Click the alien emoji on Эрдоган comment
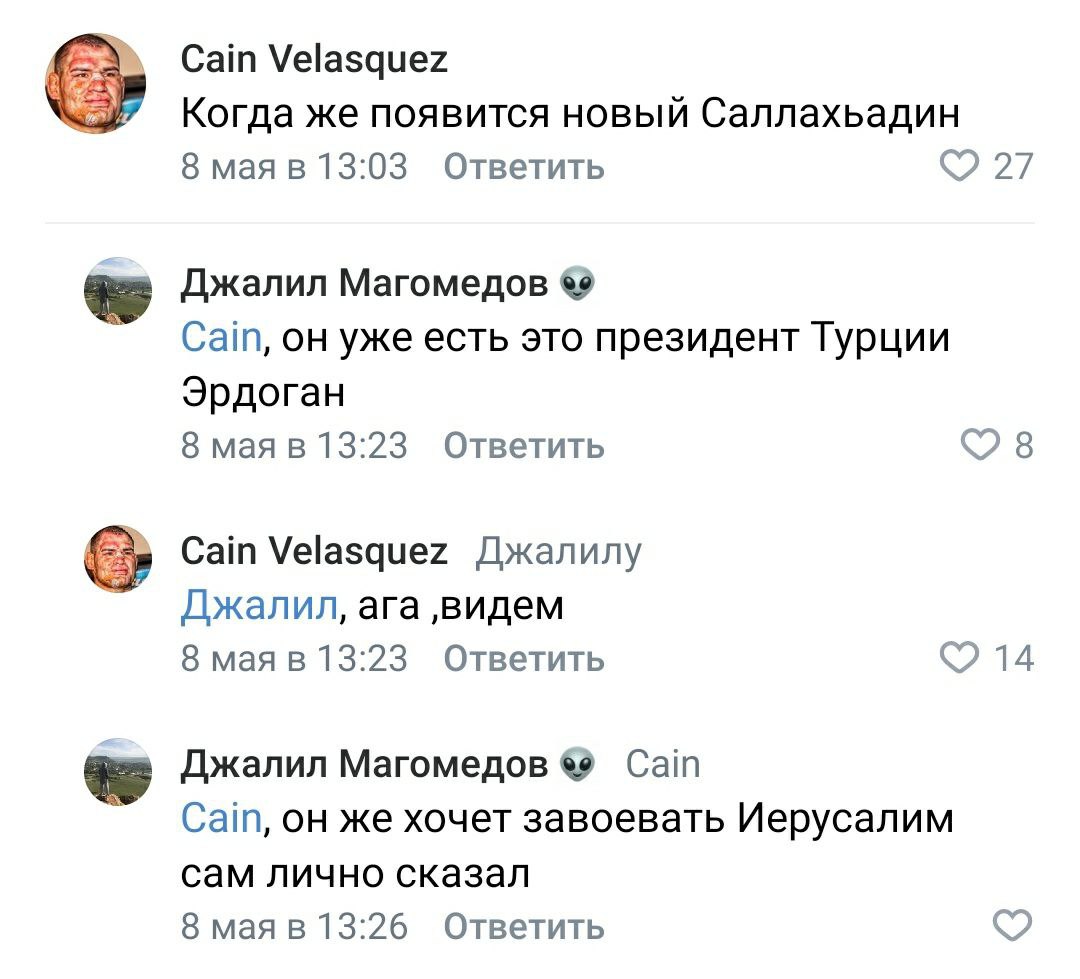The height and width of the screenshot is (979, 1080). [575, 286]
